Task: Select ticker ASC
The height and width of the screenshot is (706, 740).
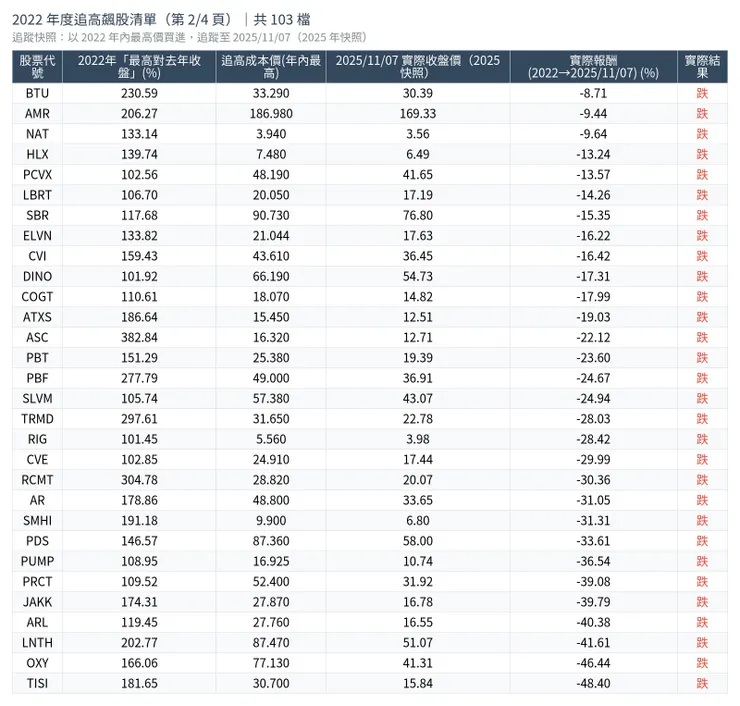Action: pos(37,337)
